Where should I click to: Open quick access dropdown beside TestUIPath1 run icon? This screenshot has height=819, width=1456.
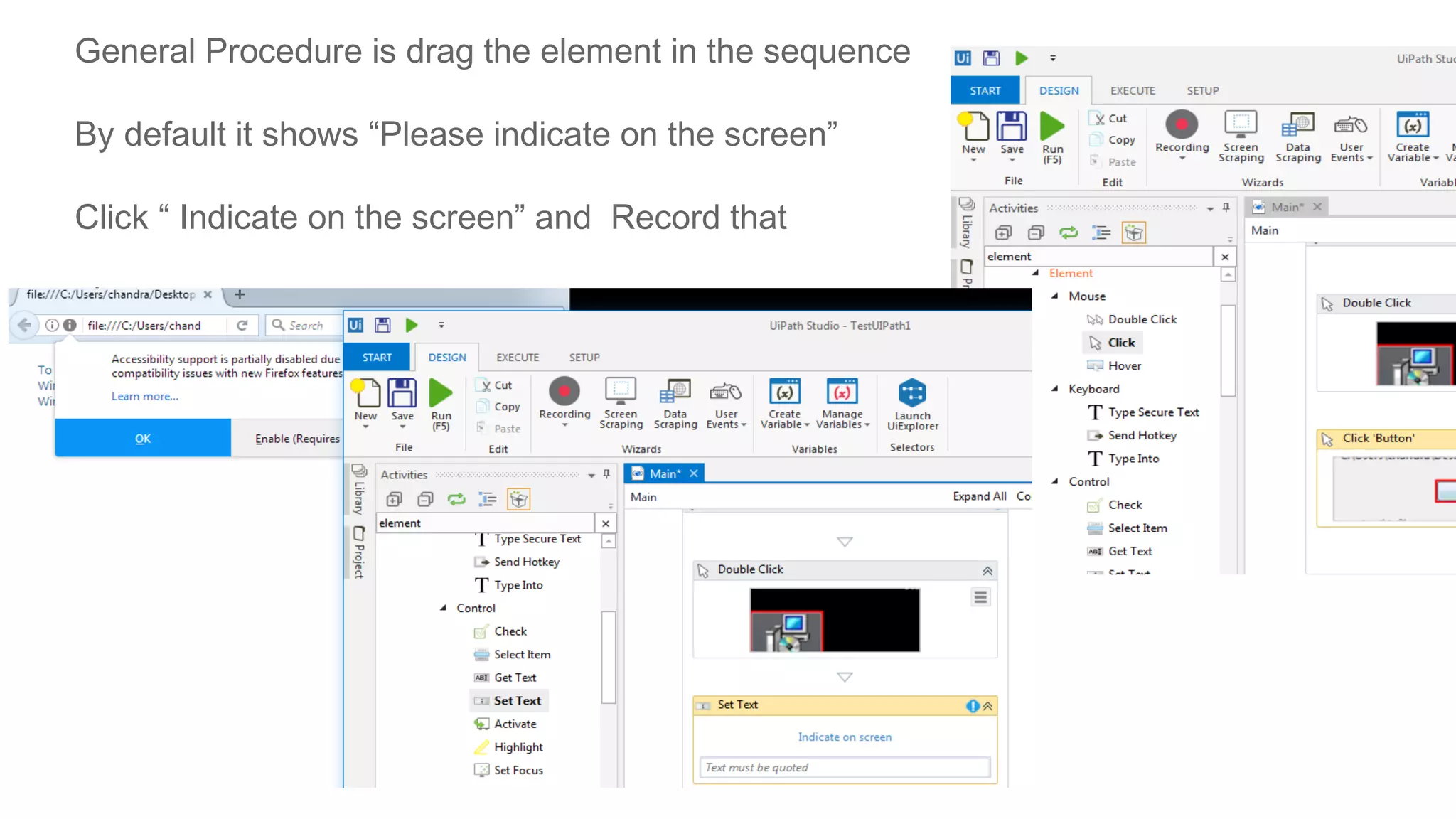(x=441, y=325)
